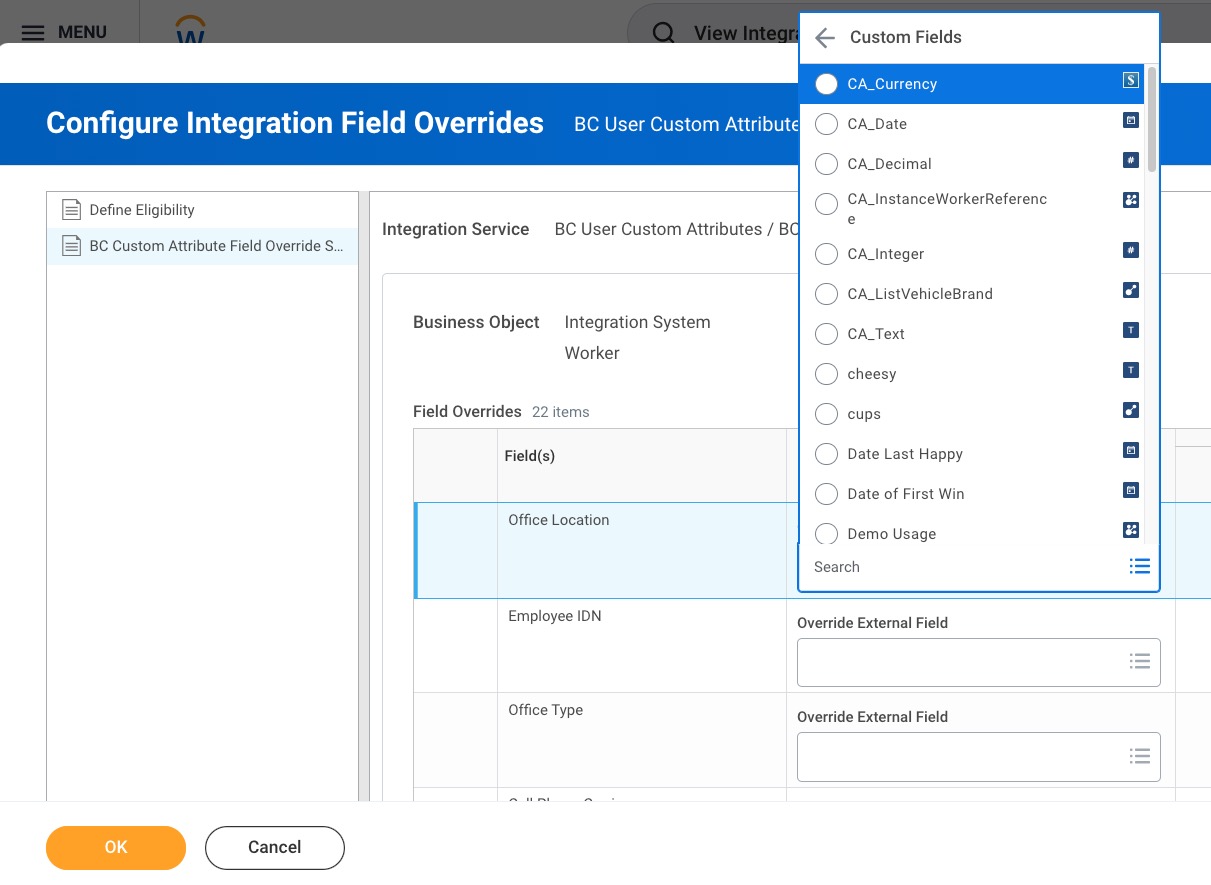Viewport: 1211px width, 885px height.
Task: Open prompt list for Office Type override field
Action: pos(1139,756)
